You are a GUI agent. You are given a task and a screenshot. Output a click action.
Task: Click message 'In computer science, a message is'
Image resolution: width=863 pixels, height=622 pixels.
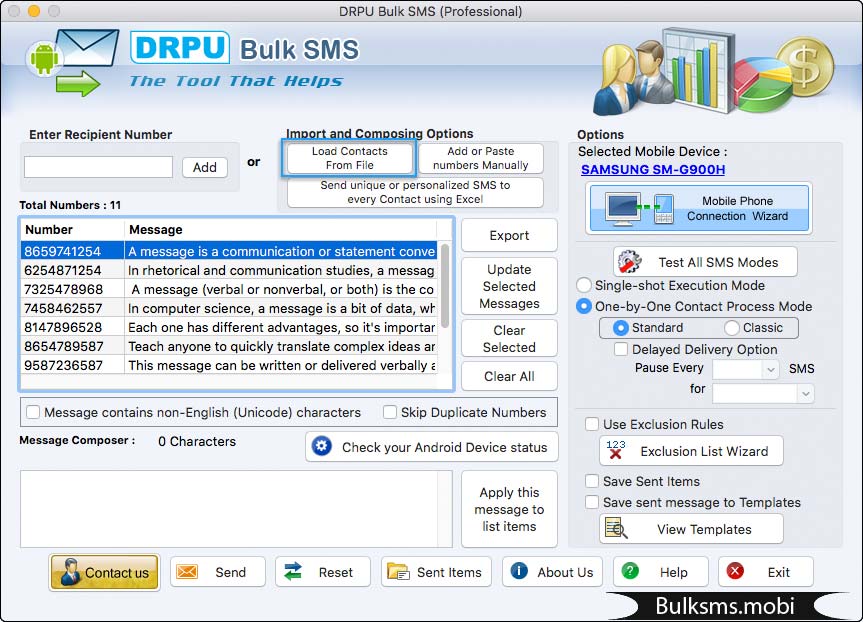pos(281,308)
